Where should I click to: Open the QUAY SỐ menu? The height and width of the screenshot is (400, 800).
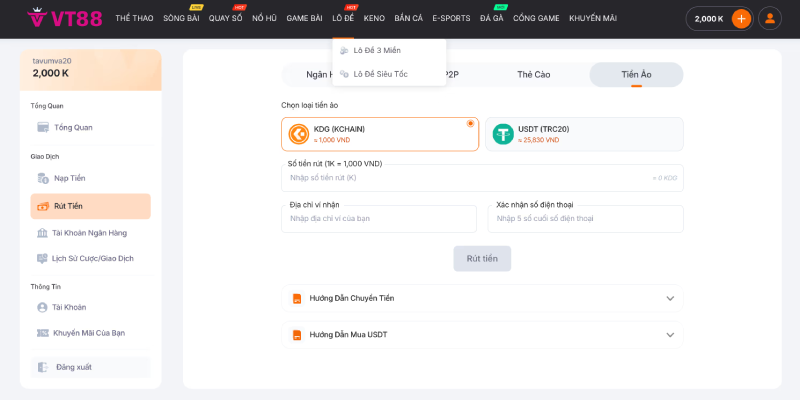226,18
